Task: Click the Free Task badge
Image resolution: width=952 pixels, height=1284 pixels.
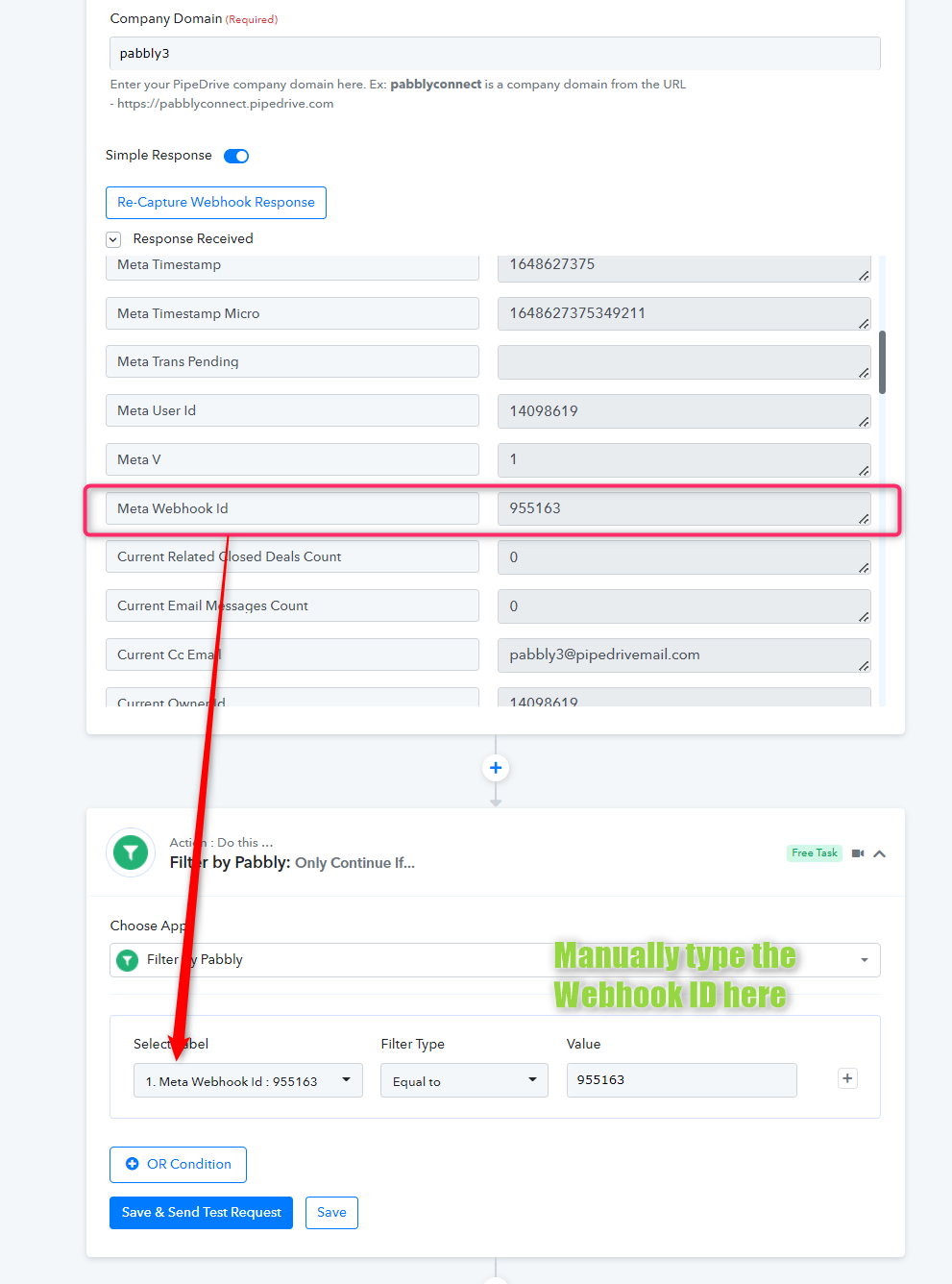Action: coord(815,853)
